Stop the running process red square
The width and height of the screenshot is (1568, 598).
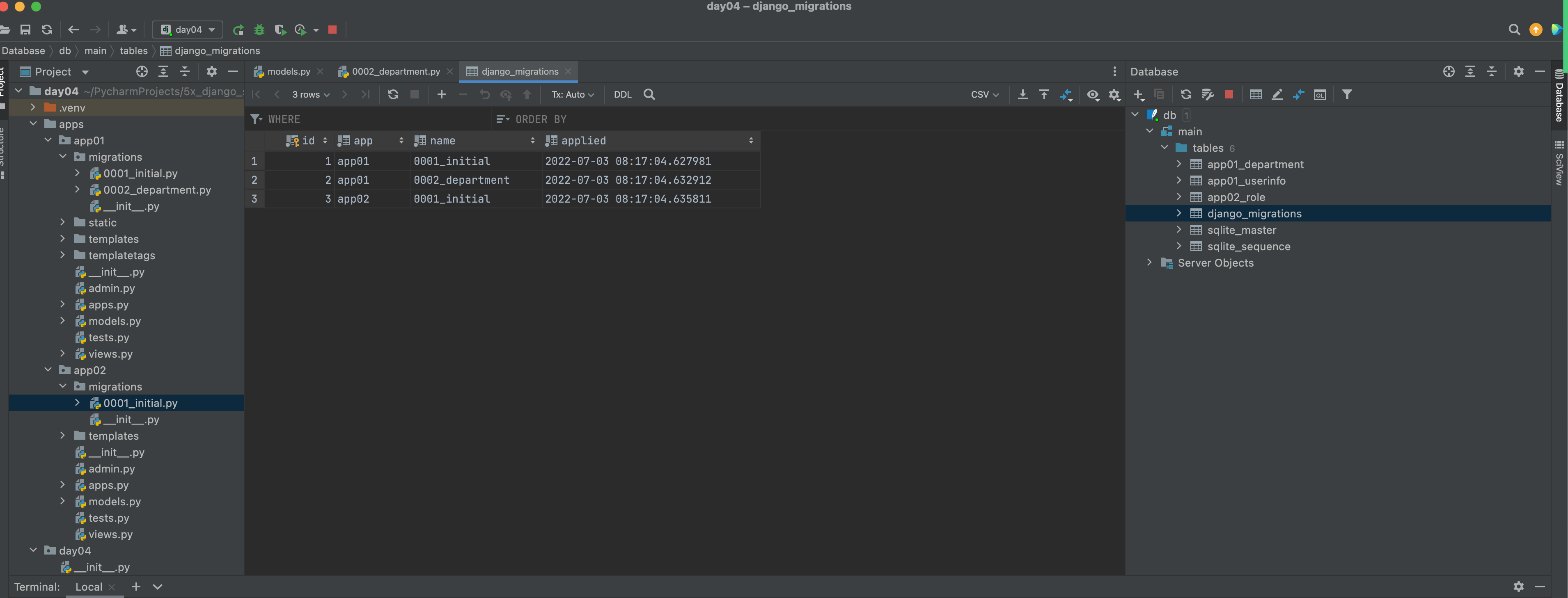click(x=332, y=30)
